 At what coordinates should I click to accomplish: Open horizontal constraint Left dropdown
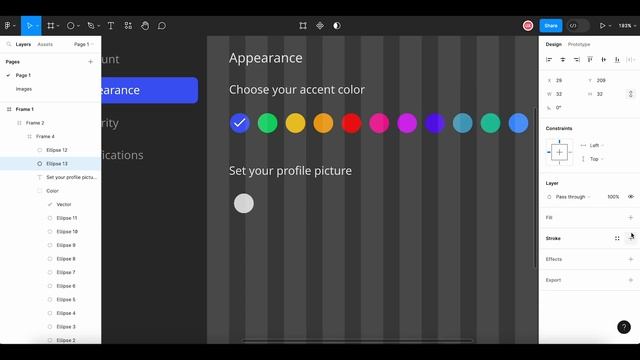(596, 145)
